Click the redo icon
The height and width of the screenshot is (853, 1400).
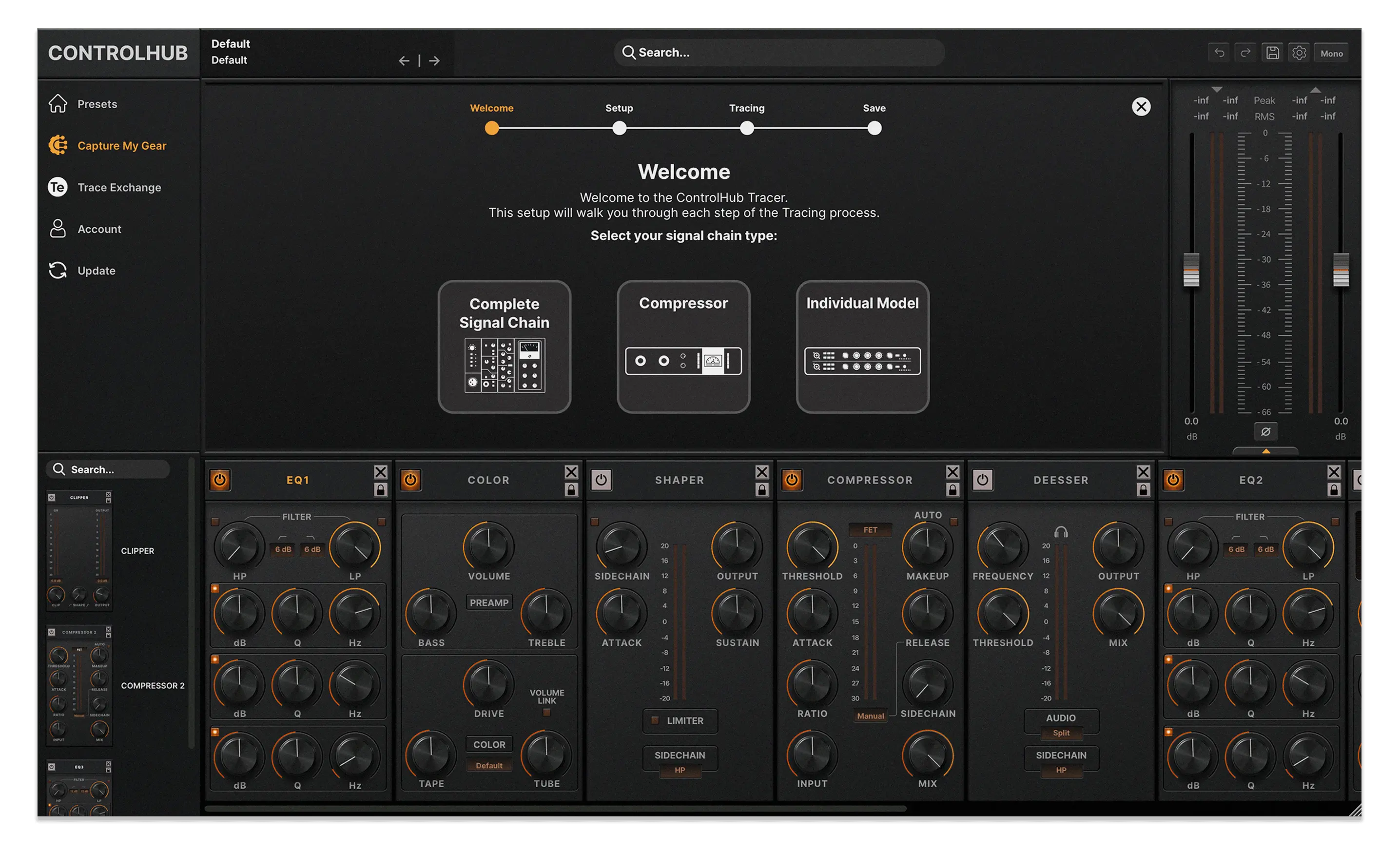tap(1245, 53)
